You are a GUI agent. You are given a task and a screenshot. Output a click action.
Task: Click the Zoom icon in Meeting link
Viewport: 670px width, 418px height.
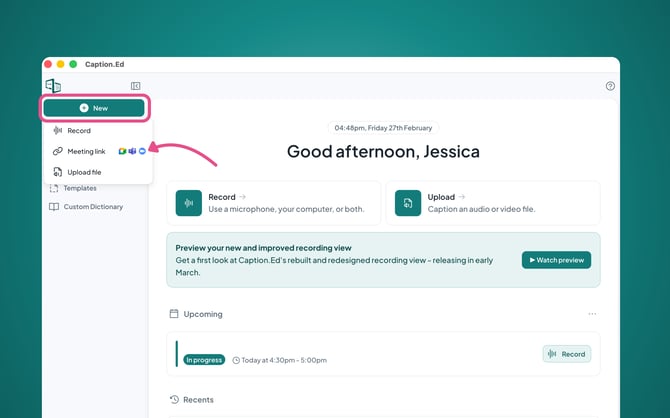142,151
